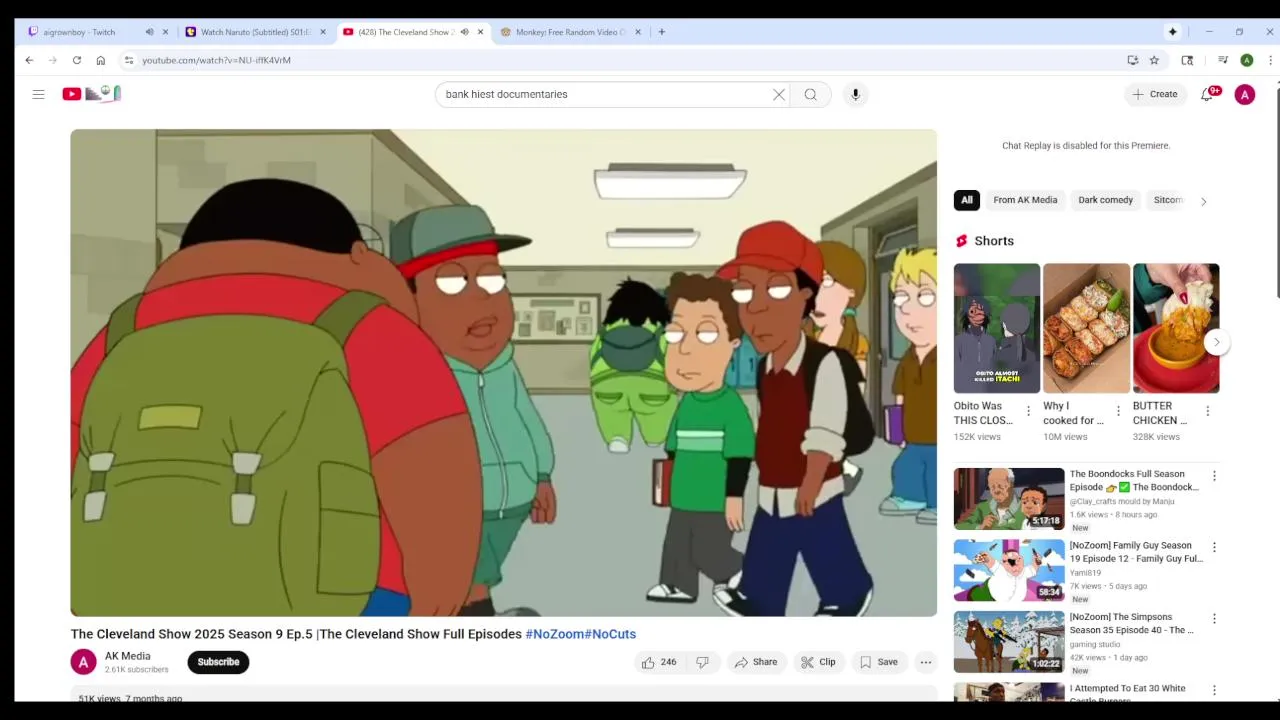The width and height of the screenshot is (1280, 720).
Task: Mute the Cleveland Show tab audio
Action: [464, 32]
